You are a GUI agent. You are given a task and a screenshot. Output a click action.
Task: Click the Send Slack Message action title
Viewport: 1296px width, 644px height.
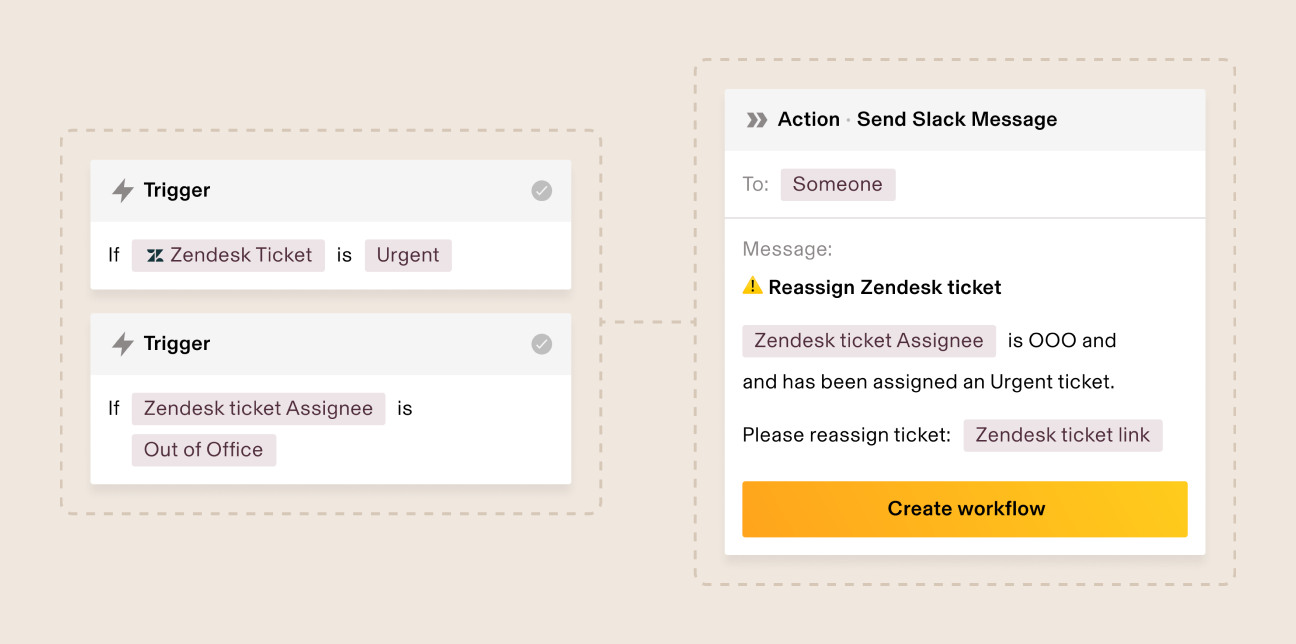(957, 120)
